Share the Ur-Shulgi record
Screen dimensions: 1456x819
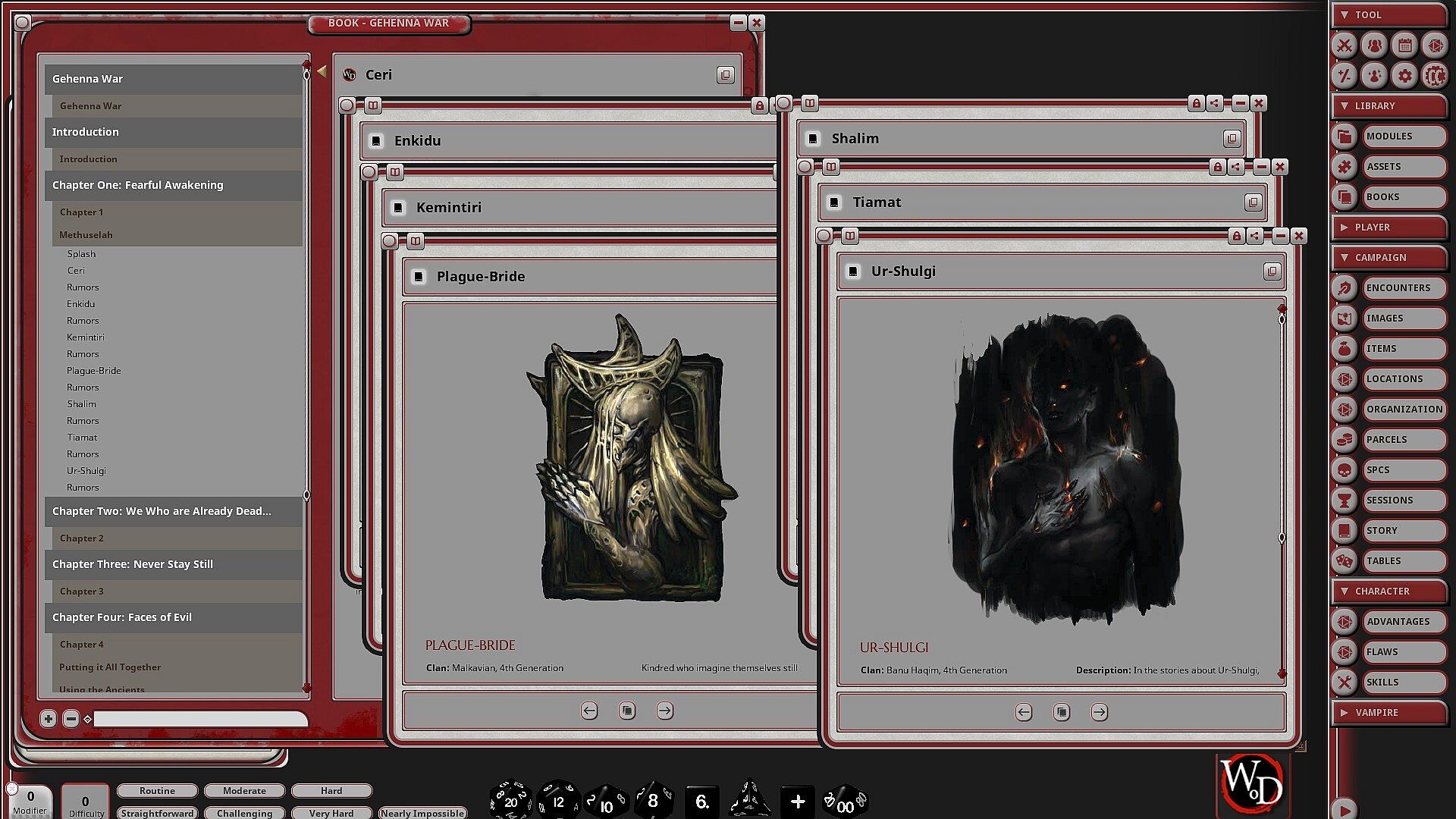click(x=1255, y=236)
